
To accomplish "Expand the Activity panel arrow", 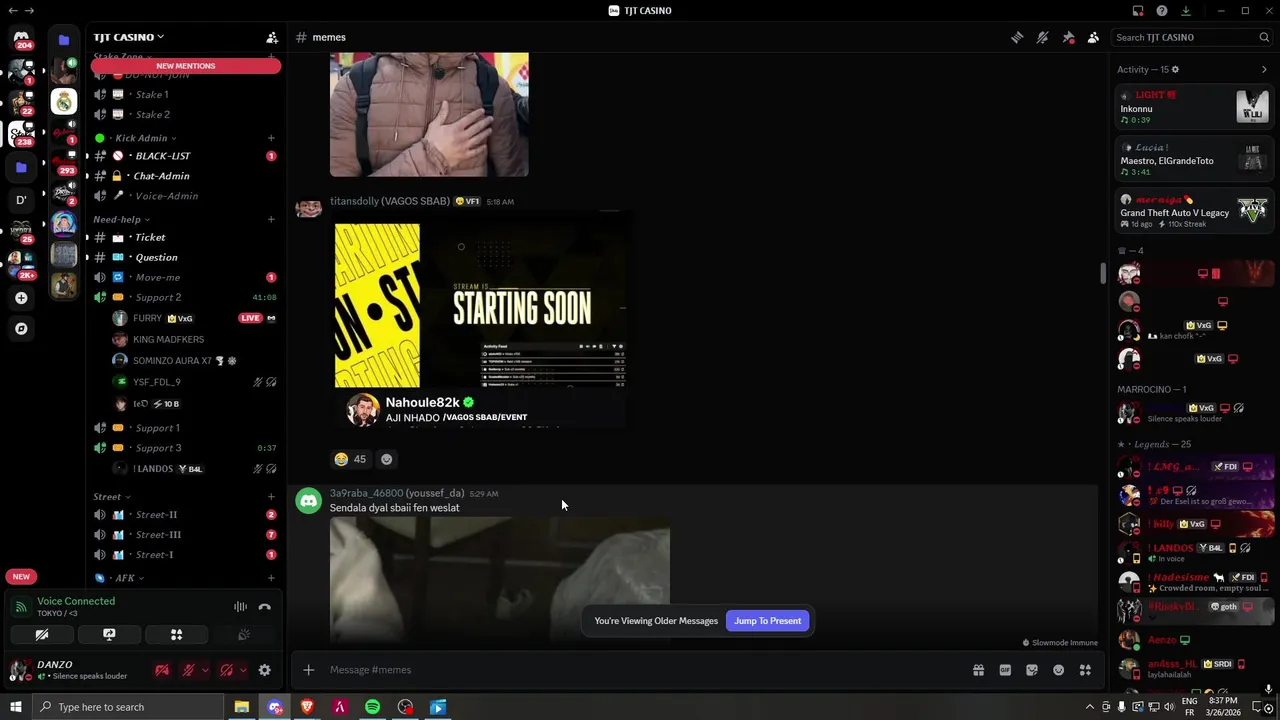I will pos(1264,69).
